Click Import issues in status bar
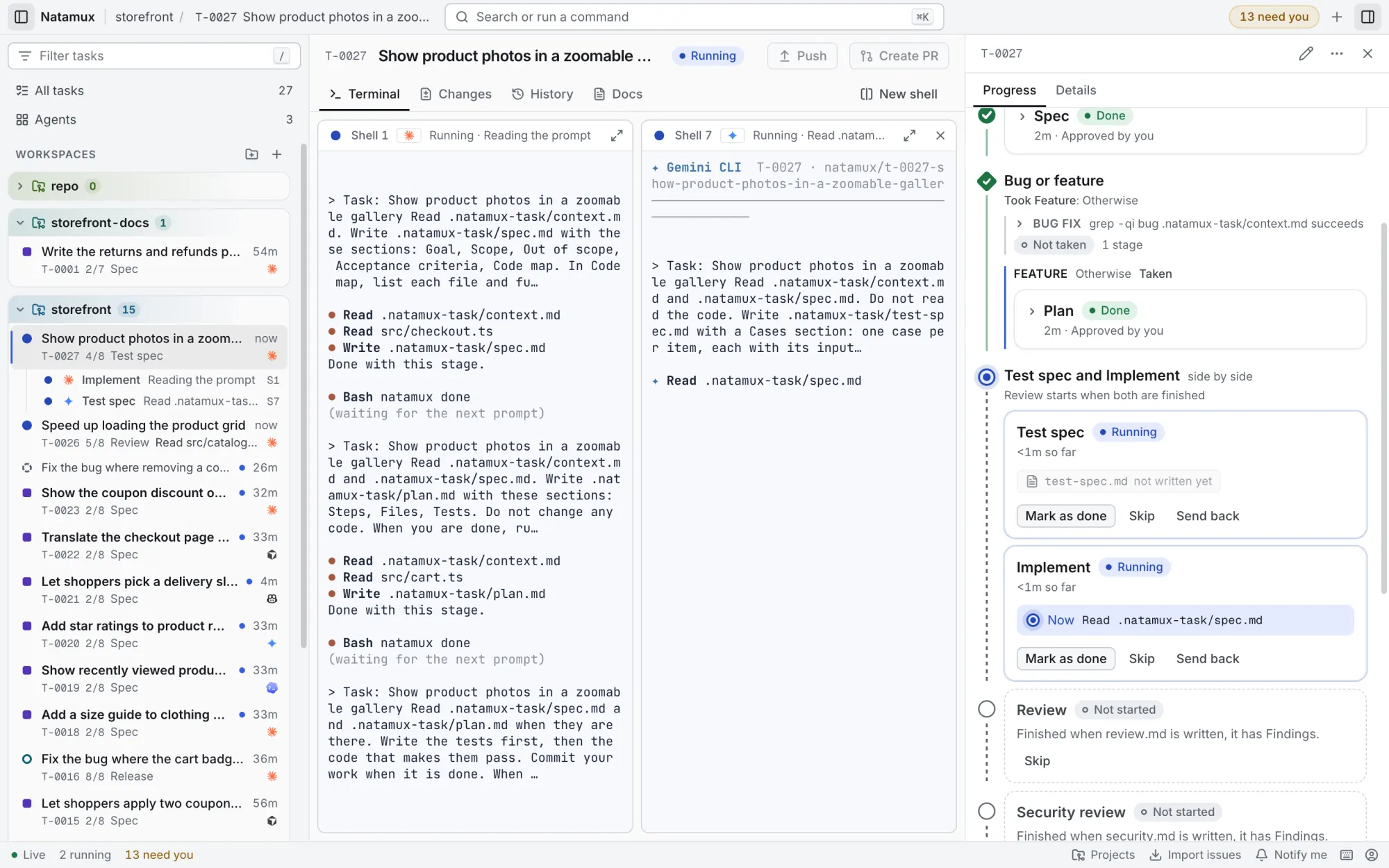The image size is (1389, 868). pyautogui.click(x=1195, y=855)
